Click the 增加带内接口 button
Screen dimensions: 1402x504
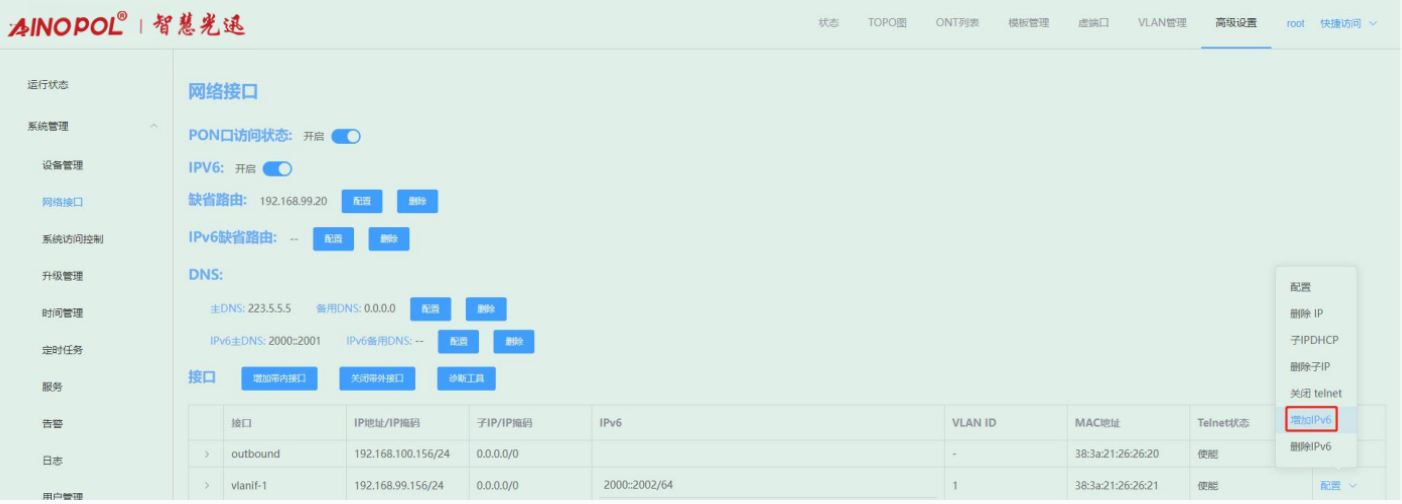pos(279,379)
